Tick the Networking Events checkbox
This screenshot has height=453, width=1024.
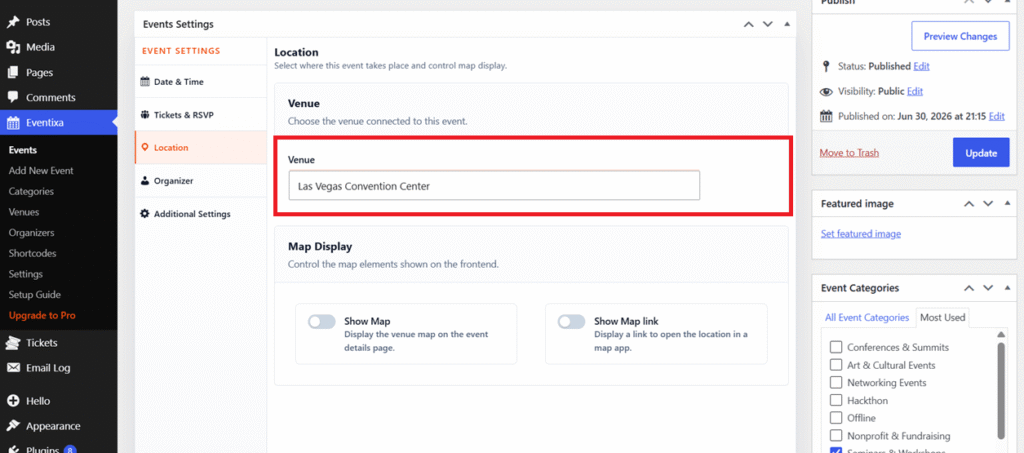click(x=835, y=382)
